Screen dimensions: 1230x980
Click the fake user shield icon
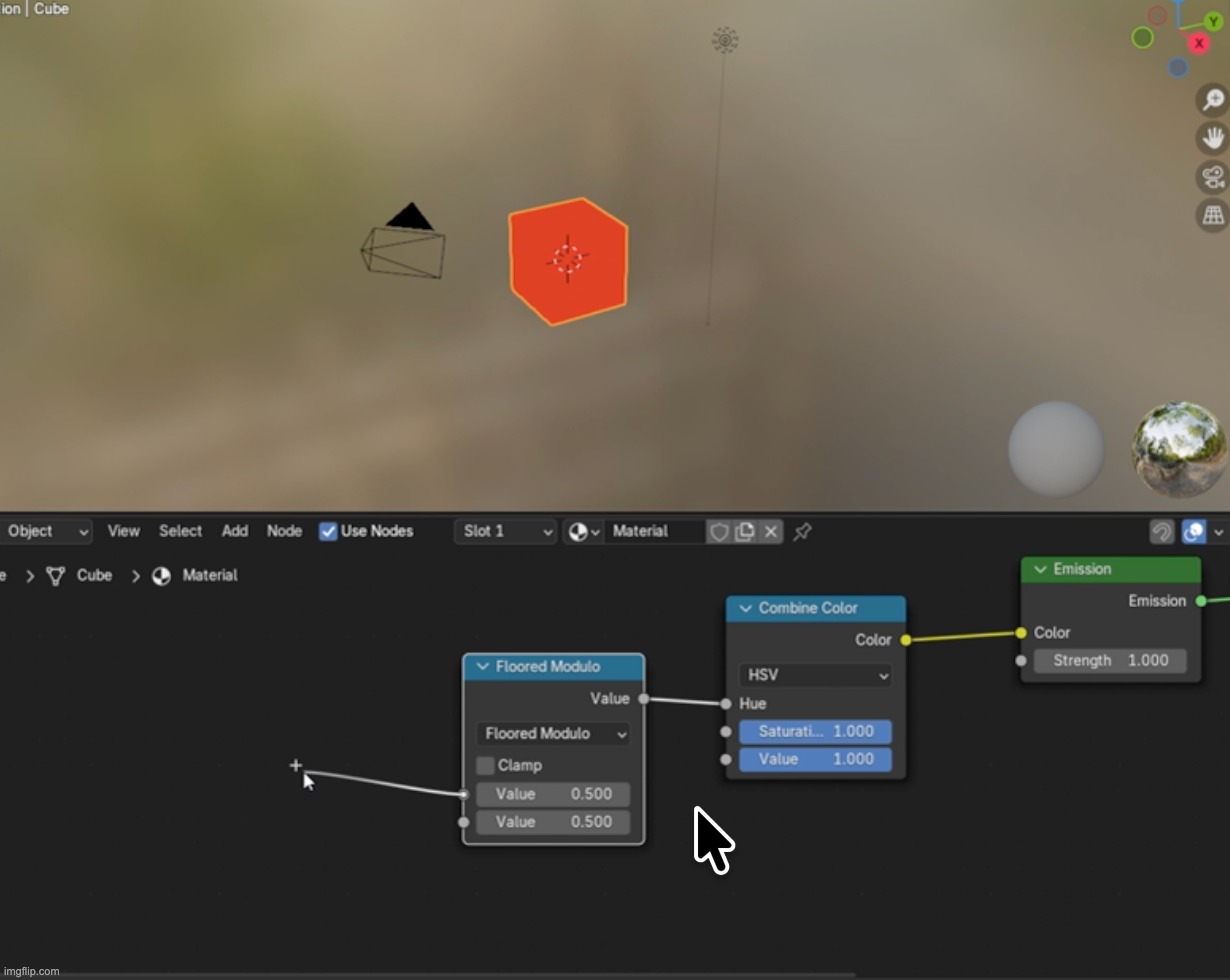tap(719, 532)
